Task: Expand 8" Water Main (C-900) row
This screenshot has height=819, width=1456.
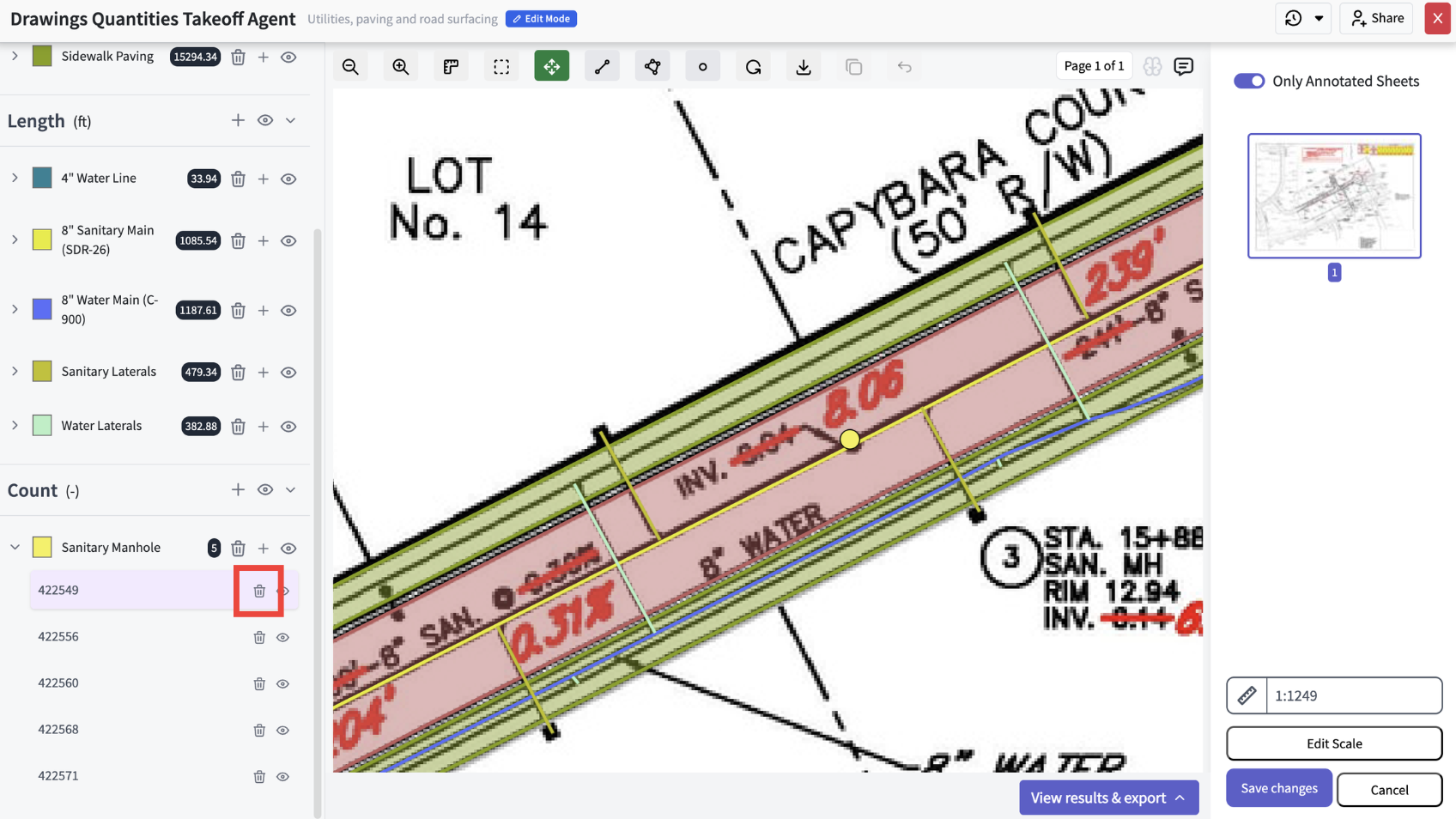Action: coord(15,309)
